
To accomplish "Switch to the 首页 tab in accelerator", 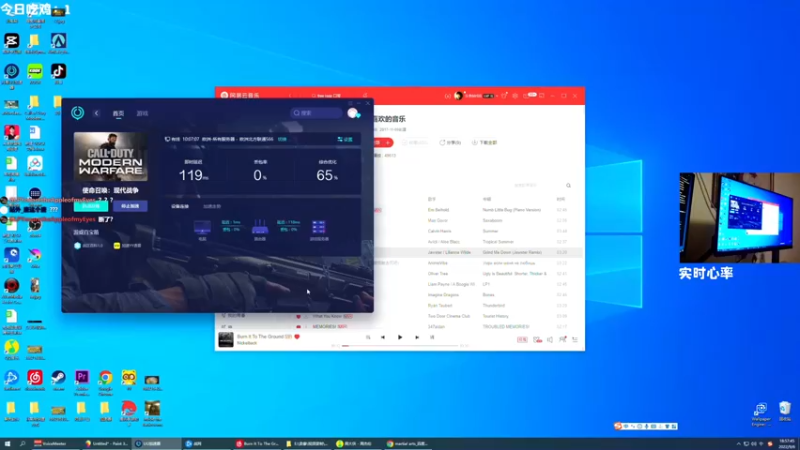I will (118, 113).
